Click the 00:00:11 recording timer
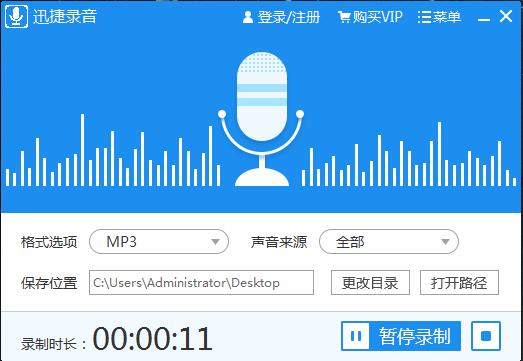The width and height of the screenshot is (523, 361). 152,339
